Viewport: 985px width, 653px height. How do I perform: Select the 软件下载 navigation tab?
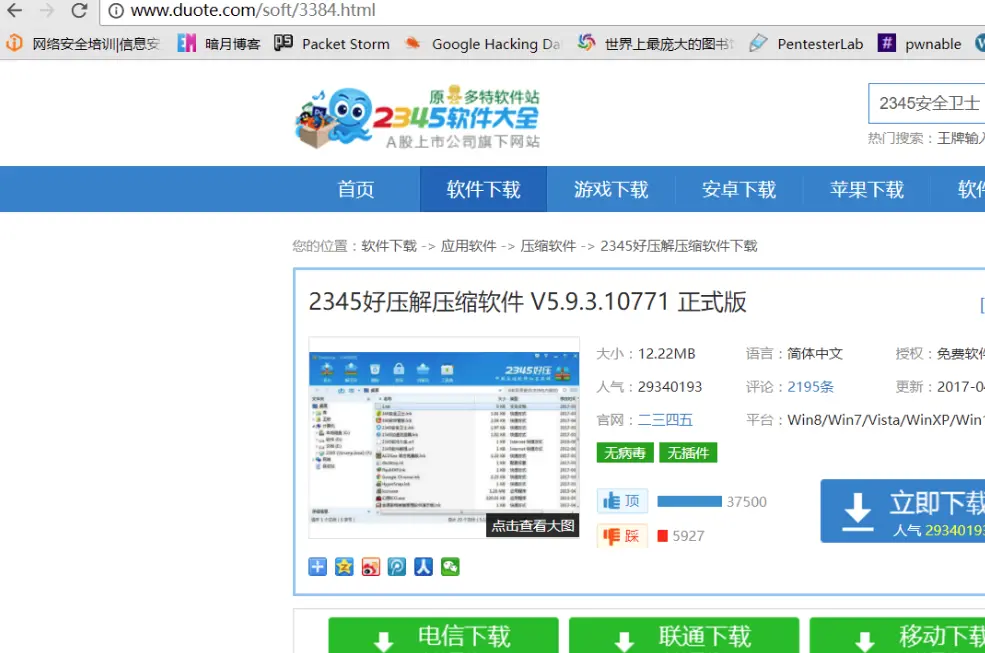tap(483, 189)
